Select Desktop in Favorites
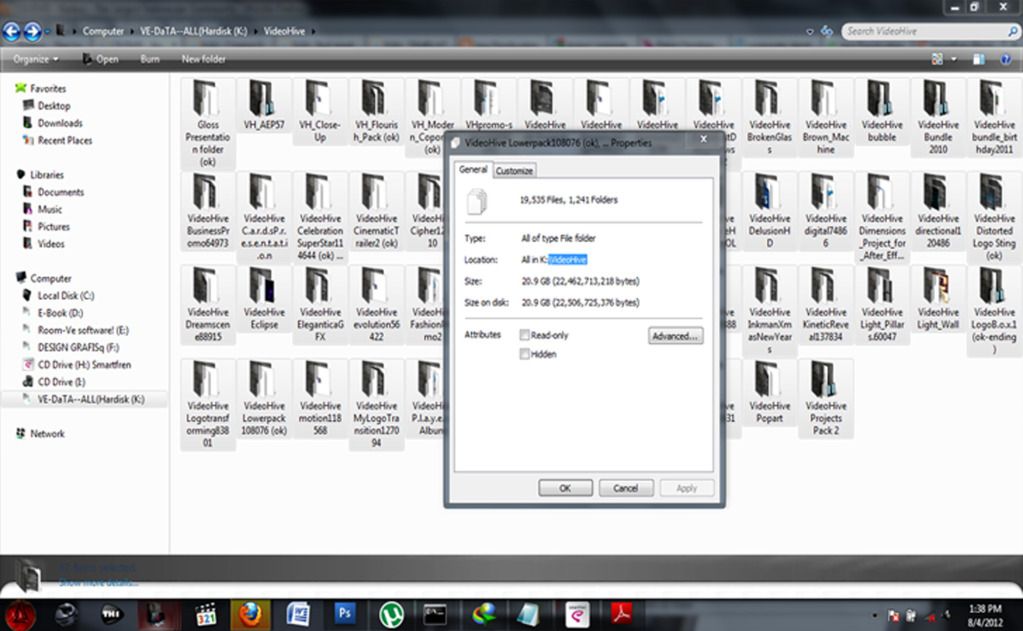 point(53,106)
